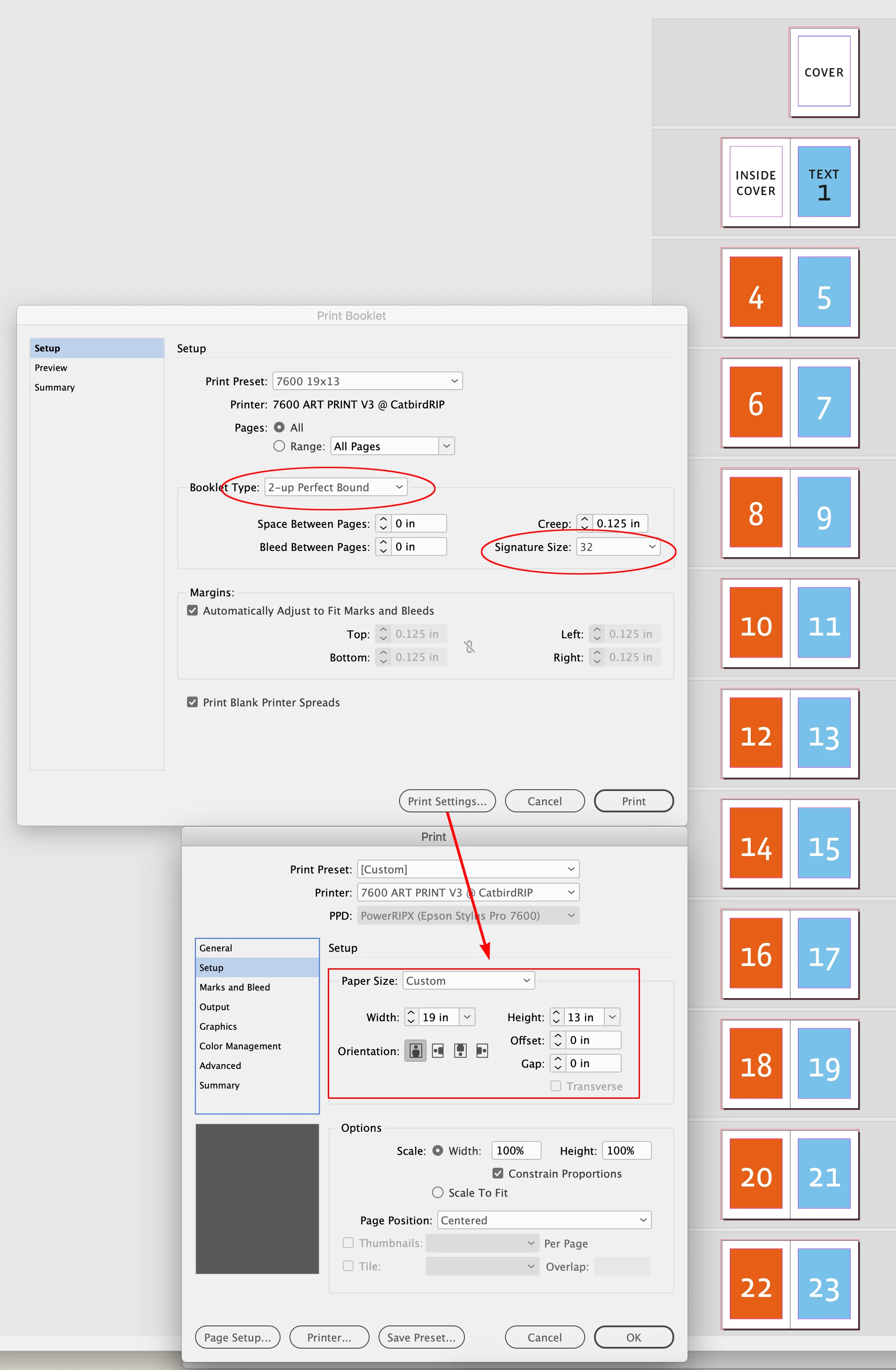
Task: Click the Creep stepper arrows
Action: coord(584,523)
